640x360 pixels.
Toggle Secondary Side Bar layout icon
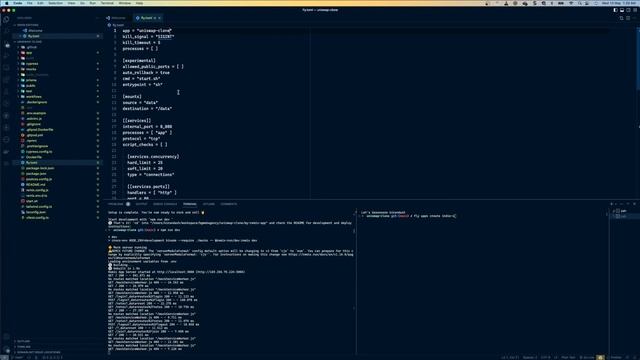point(629,10)
